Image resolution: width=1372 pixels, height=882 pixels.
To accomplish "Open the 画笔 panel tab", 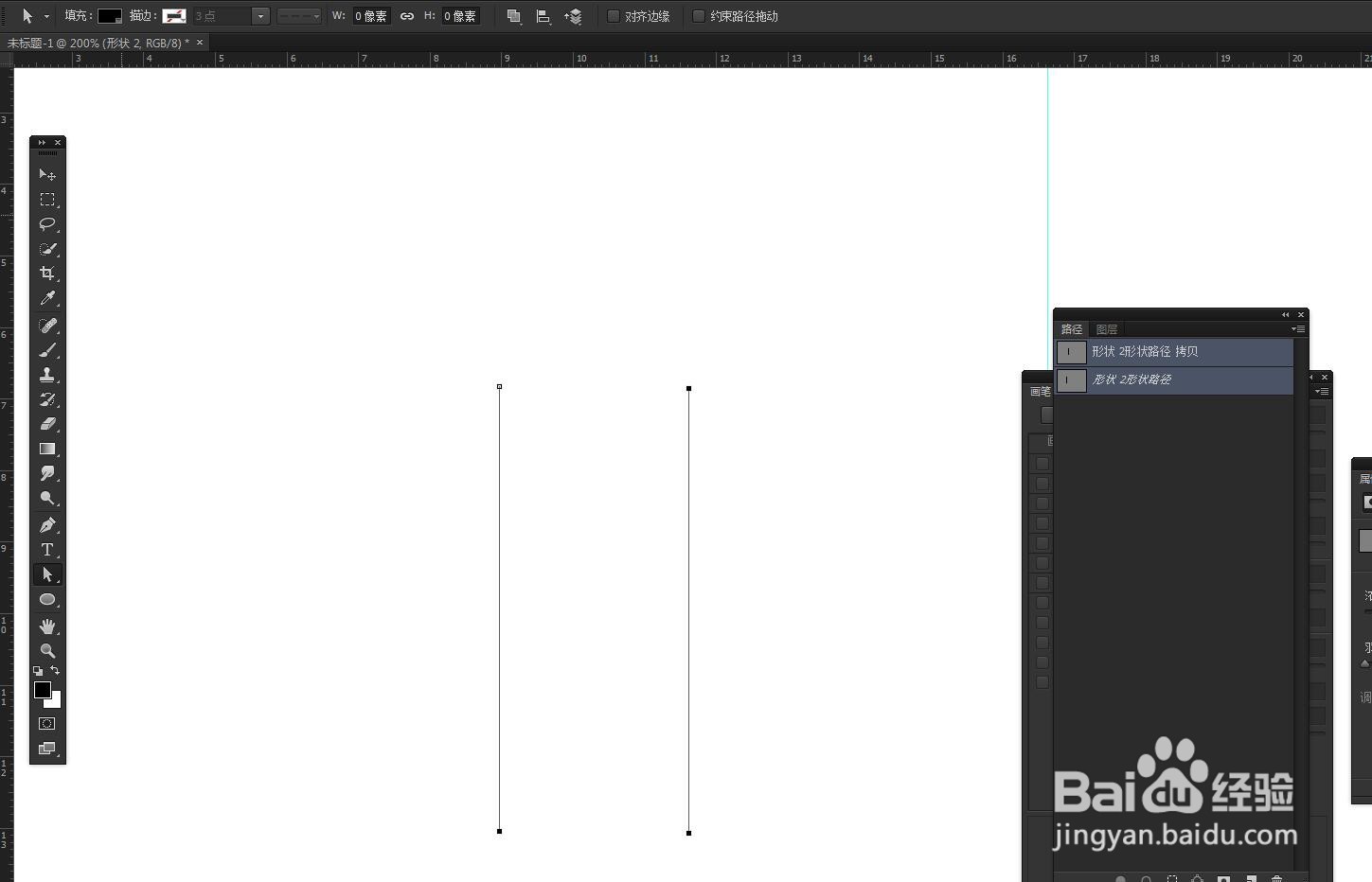I will tap(1041, 391).
